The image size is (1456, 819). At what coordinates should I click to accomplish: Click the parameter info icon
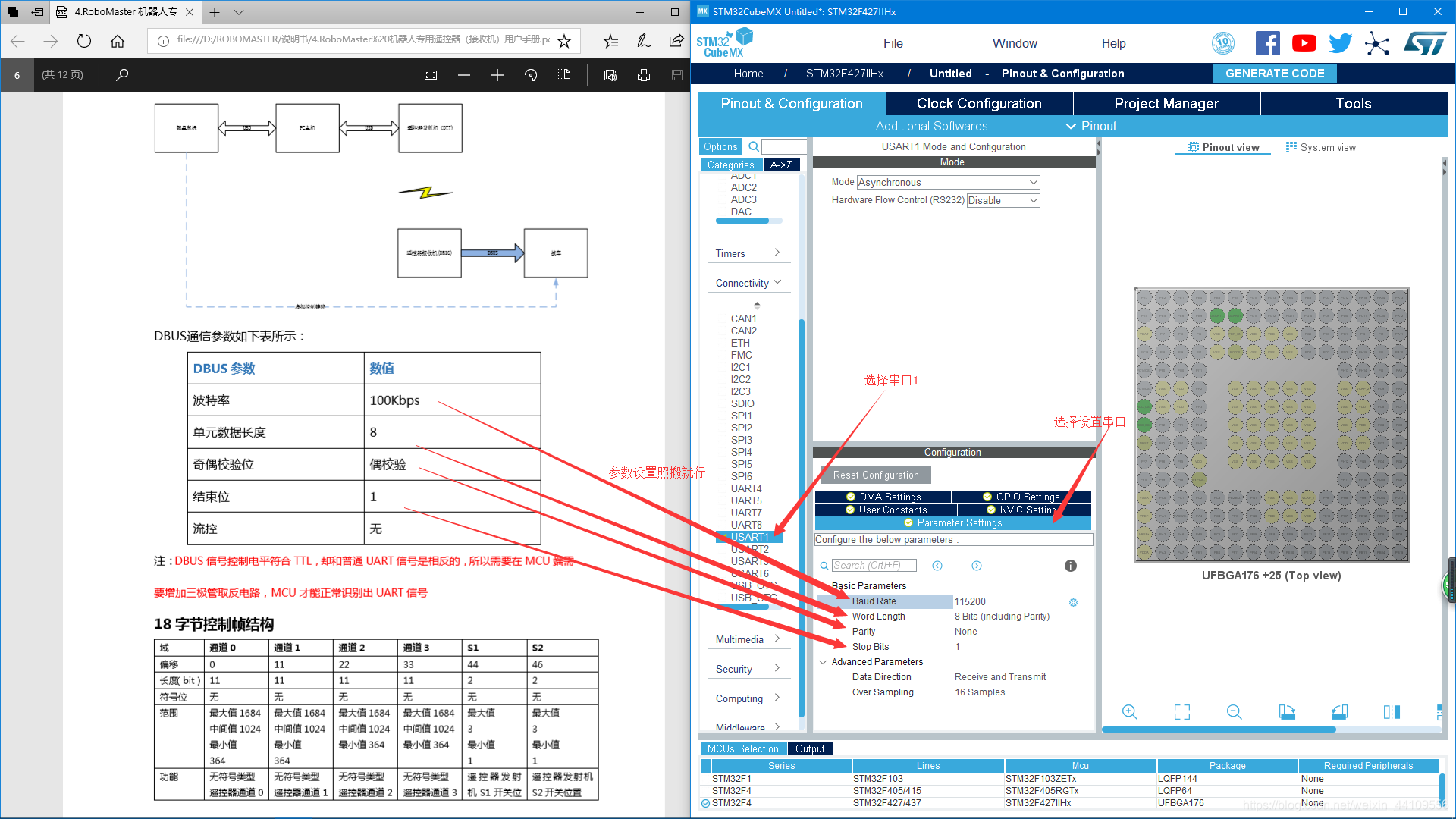pos(1070,566)
